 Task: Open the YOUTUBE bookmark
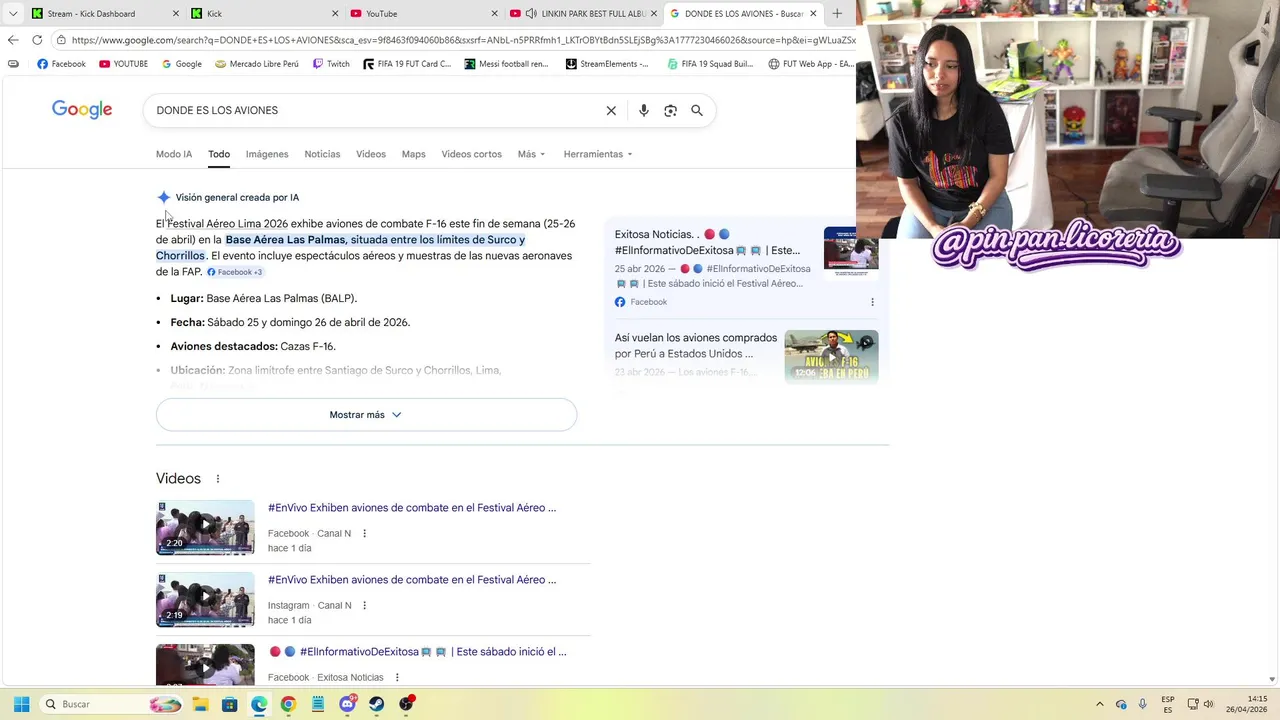[x=123, y=64]
